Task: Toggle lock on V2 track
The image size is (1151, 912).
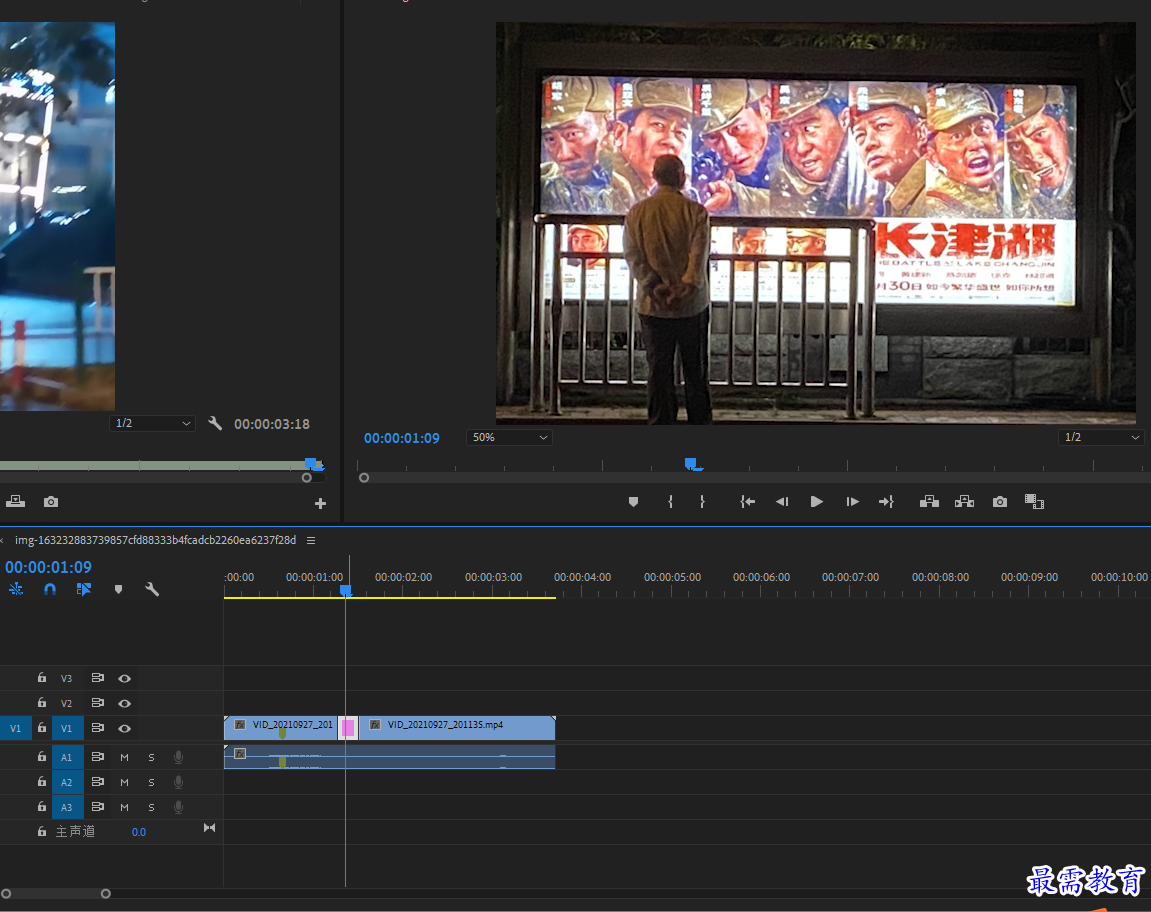Action: 42,703
